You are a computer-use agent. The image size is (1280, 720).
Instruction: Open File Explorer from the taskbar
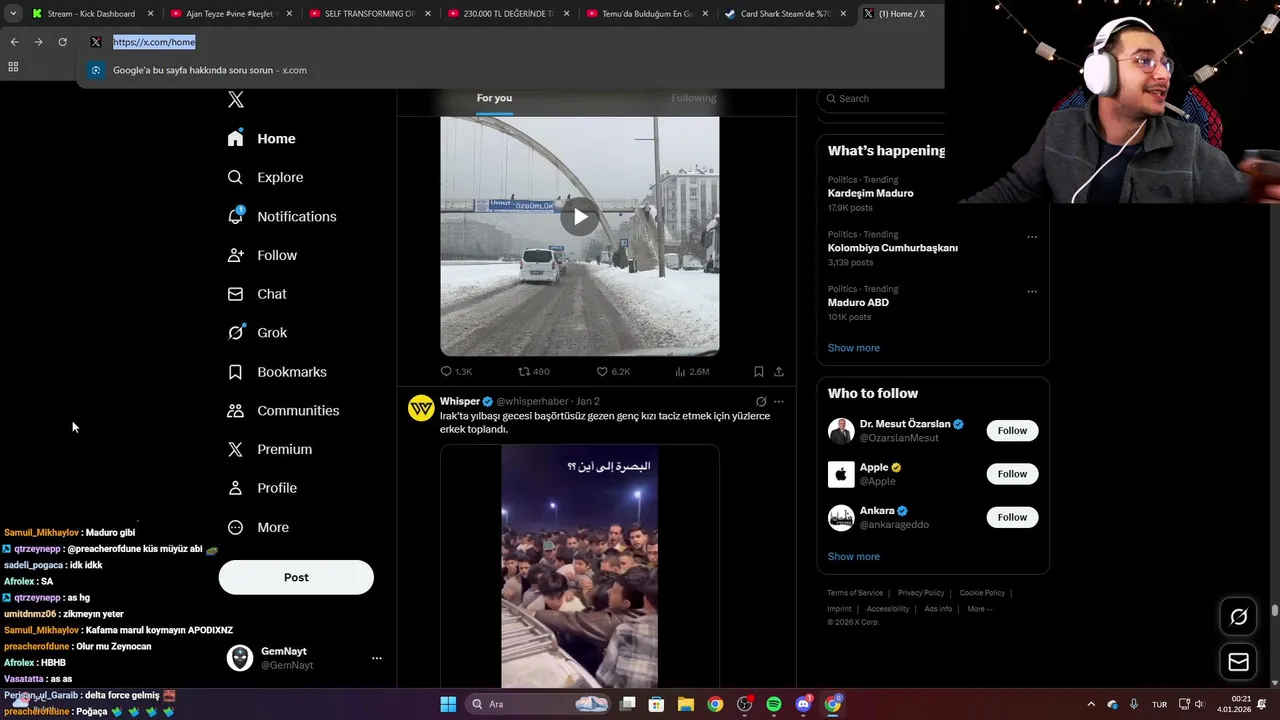click(x=686, y=704)
